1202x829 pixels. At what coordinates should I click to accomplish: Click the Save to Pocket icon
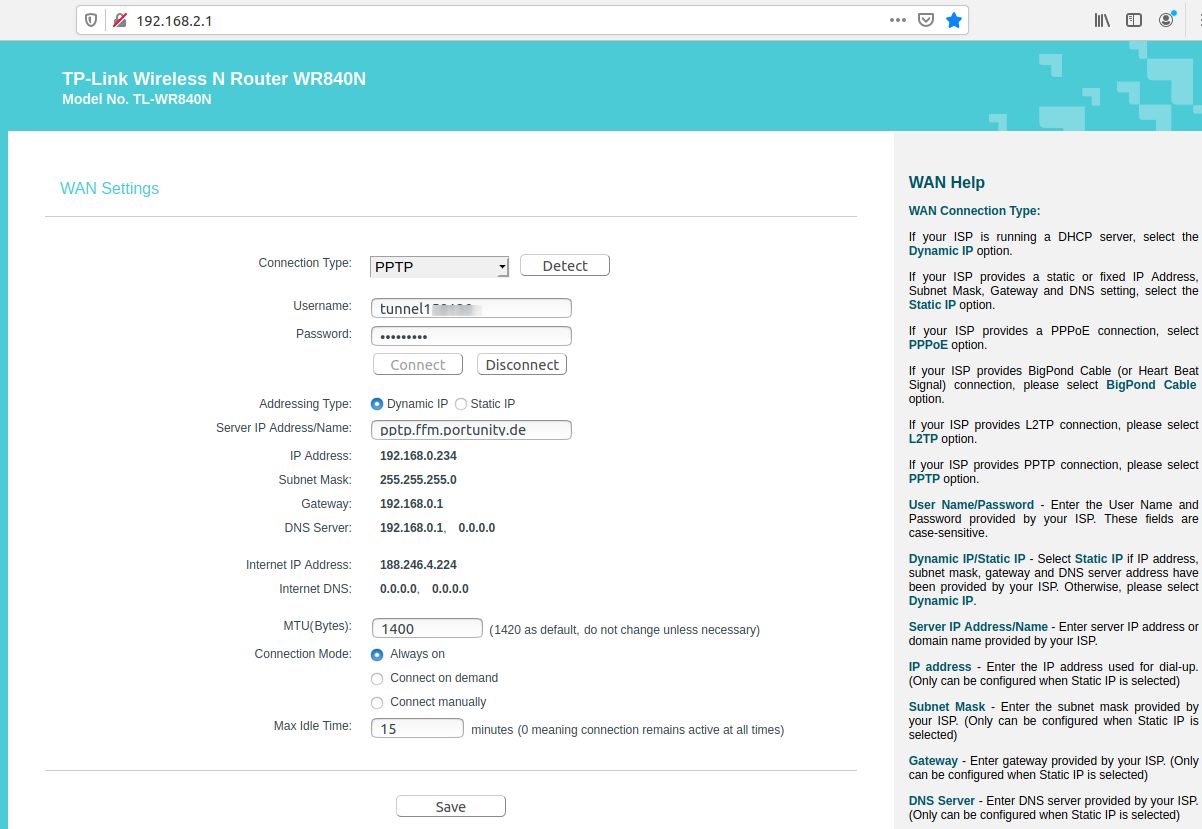pyautogui.click(x=926, y=20)
